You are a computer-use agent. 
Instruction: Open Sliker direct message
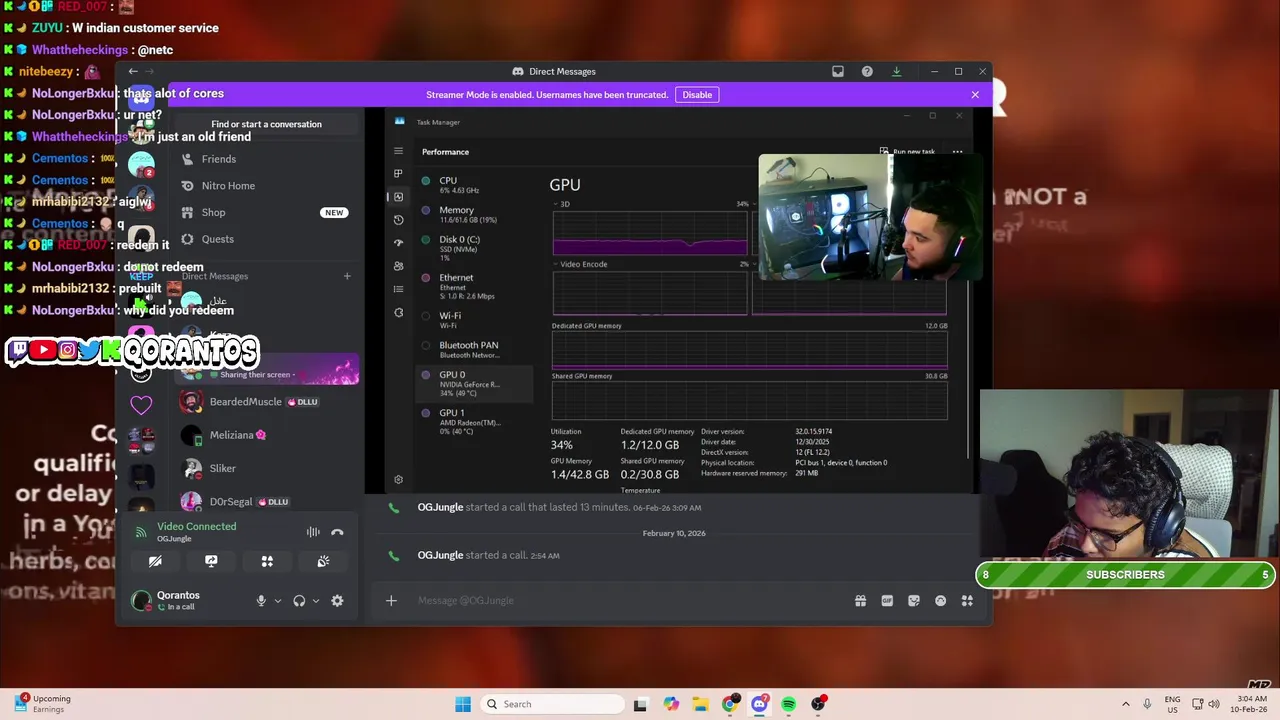pyautogui.click(x=266, y=468)
